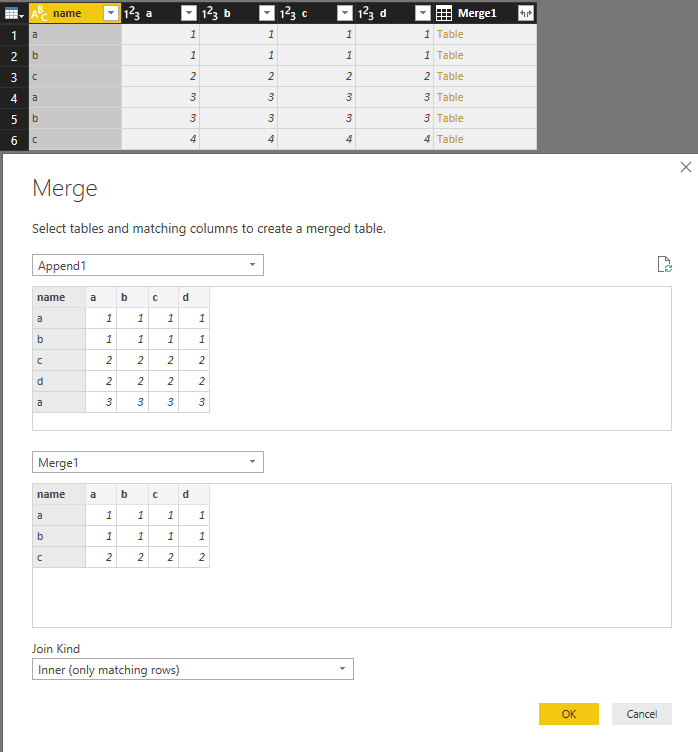Click the table icon on Merge1 column
The width and height of the screenshot is (698, 752).
tap(444, 13)
